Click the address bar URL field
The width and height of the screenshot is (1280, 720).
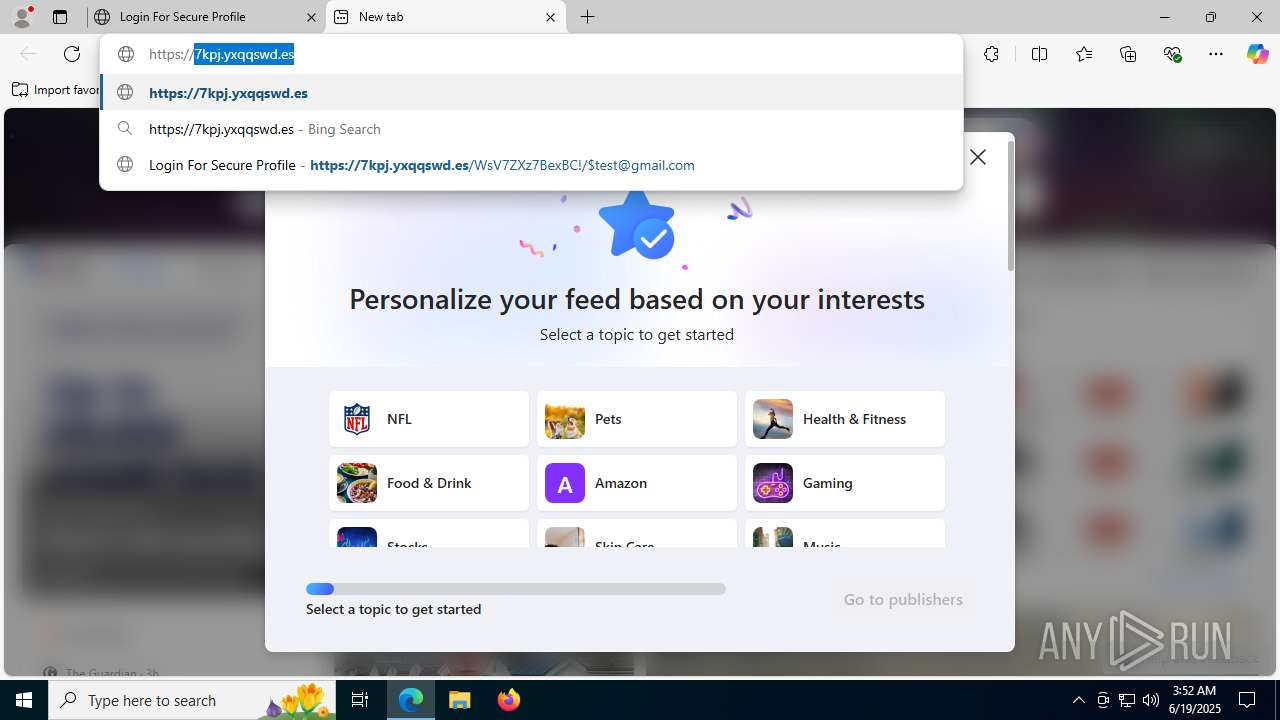coord(531,54)
